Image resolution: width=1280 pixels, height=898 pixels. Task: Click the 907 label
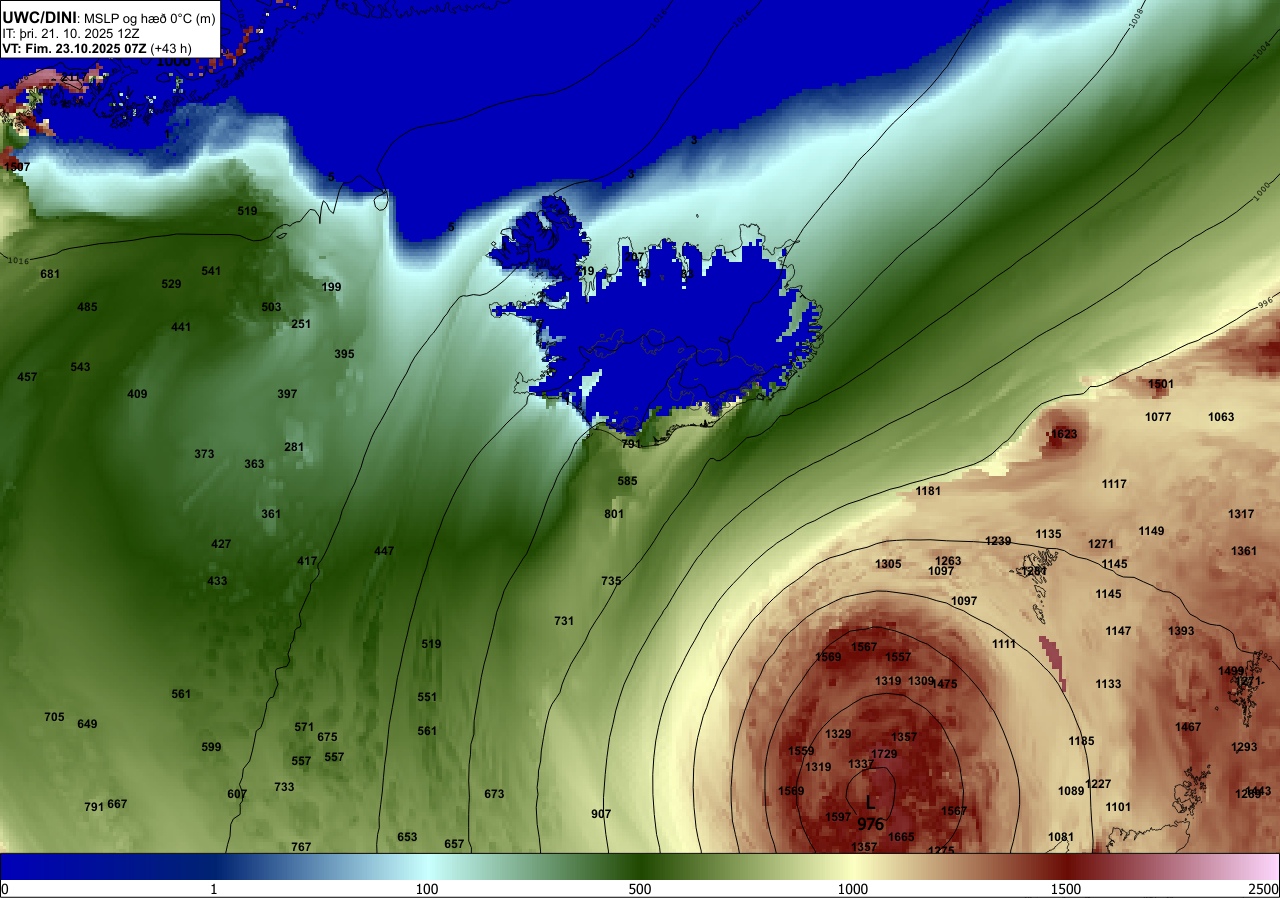(x=601, y=814)
